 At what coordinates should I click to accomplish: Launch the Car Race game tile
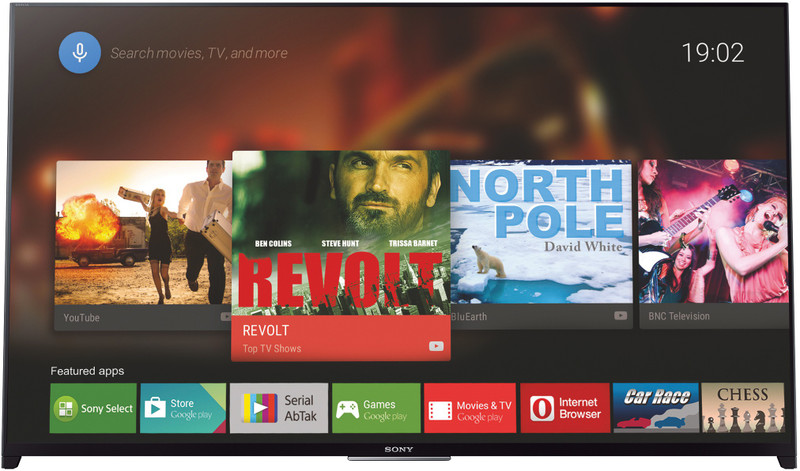(656, 408)
